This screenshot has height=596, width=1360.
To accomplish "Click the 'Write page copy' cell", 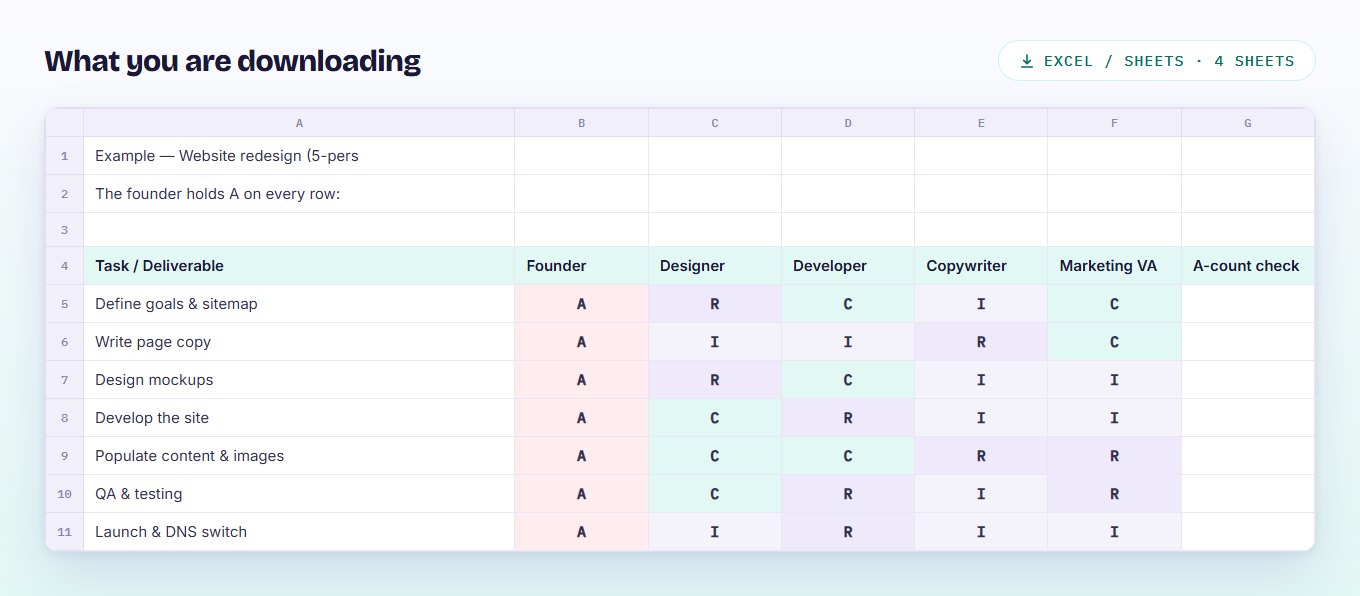I will (x=299, y=342).
